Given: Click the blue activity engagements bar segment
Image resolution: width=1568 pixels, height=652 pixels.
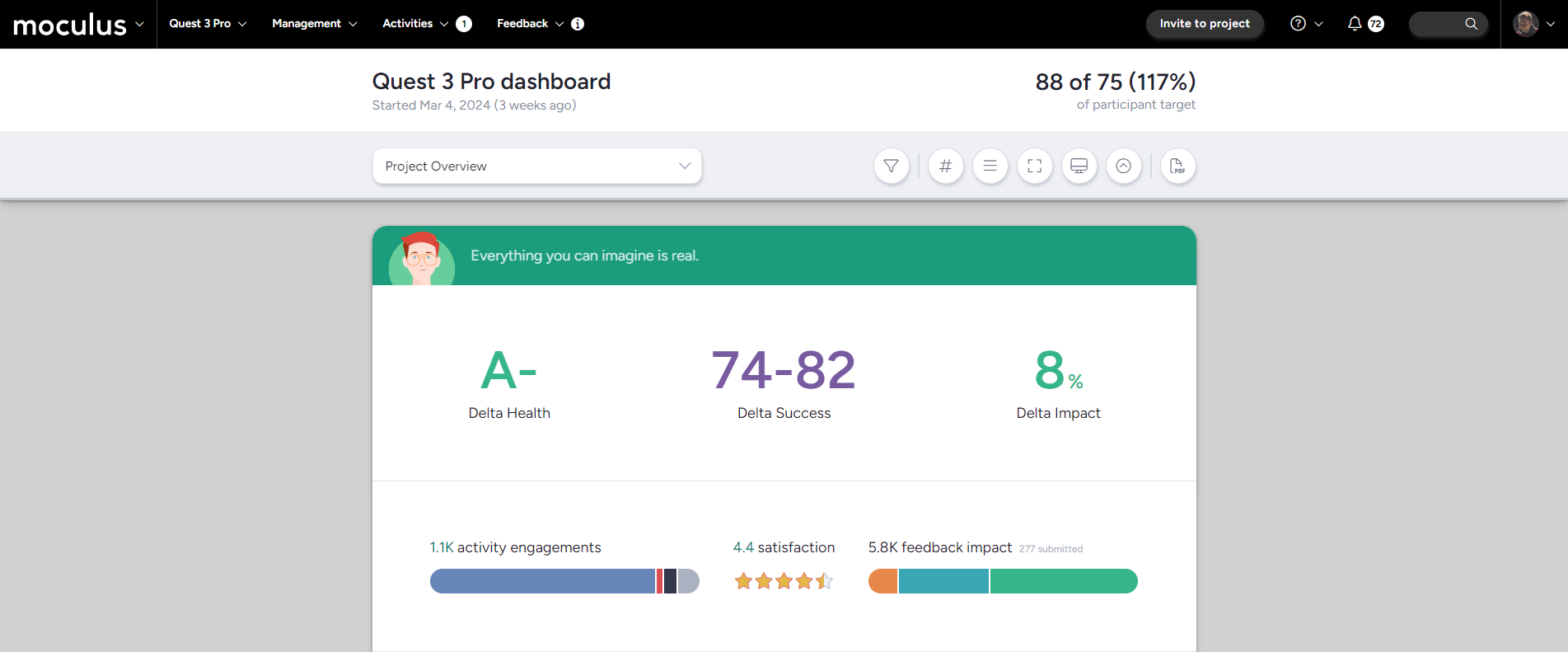Looking at the screenshot, I should [541, 582].
